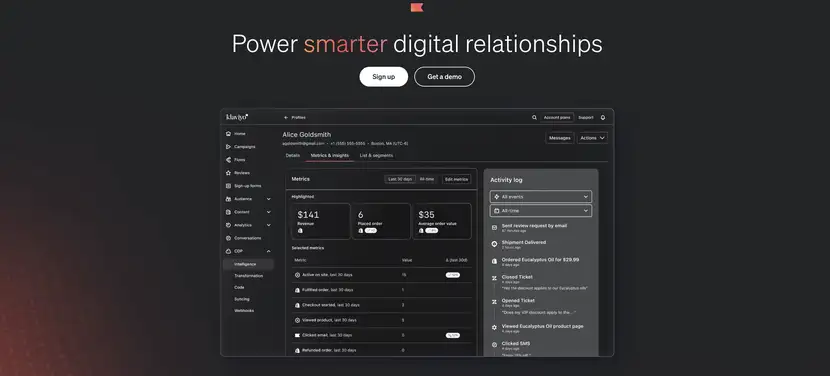Click the klaviyo wordmark in dashboard header
Image resolution: width=830 pixels, height=376 pixels.
point(237,117)
